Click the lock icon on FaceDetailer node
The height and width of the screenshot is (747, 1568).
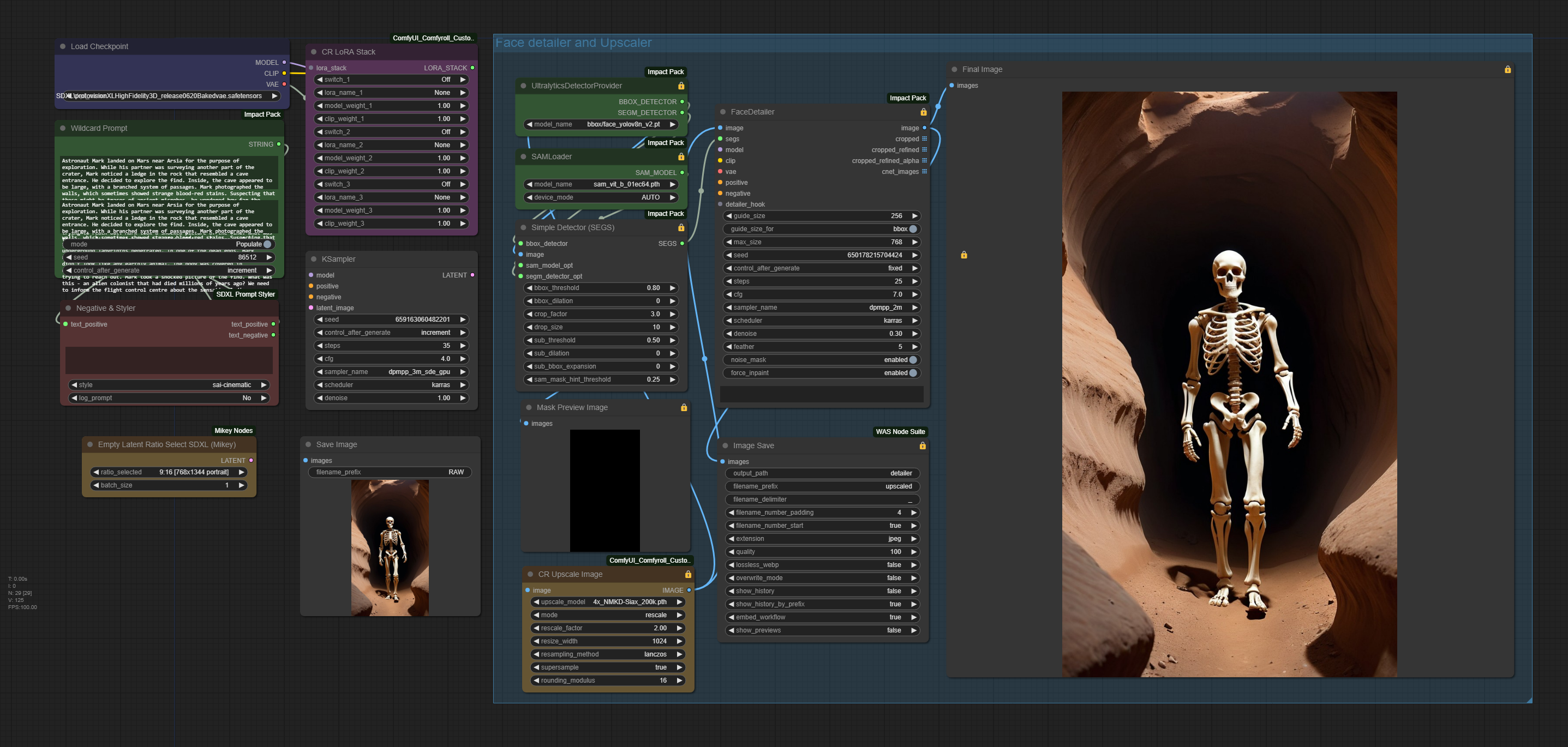(x=923, y=112)
